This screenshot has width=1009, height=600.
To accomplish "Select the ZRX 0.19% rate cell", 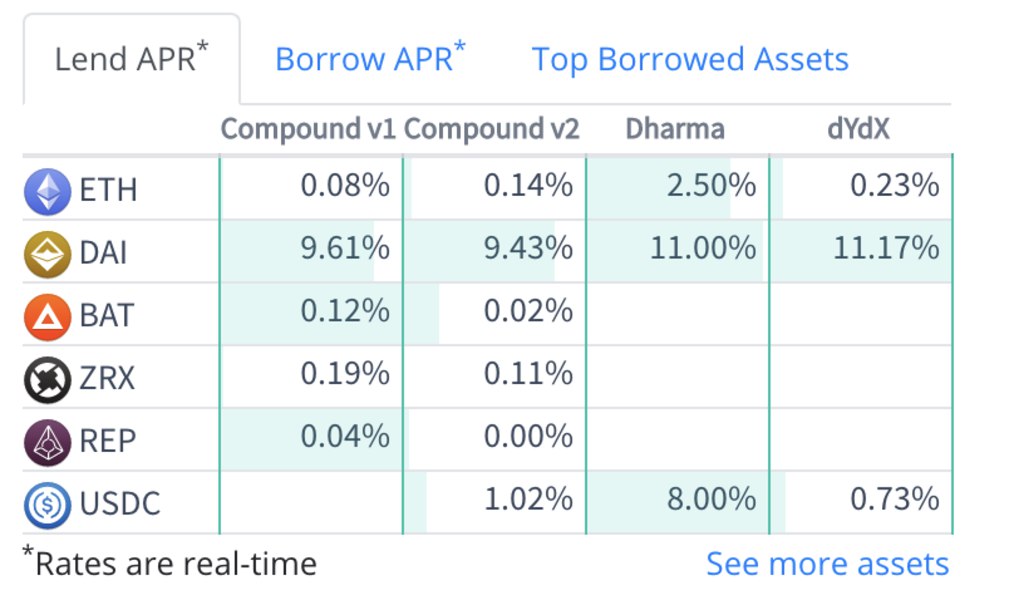I will click(x=311, y=377).
